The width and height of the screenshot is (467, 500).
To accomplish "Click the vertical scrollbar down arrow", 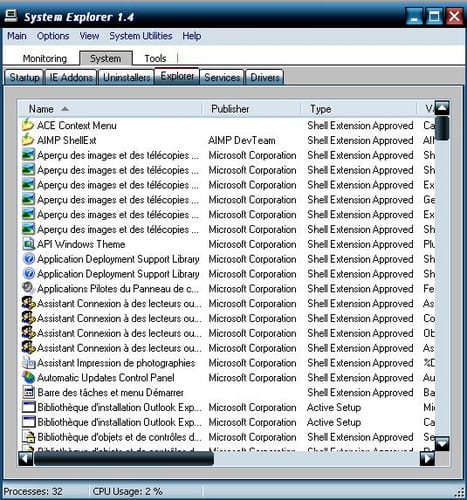I will (x=442, y=444).
